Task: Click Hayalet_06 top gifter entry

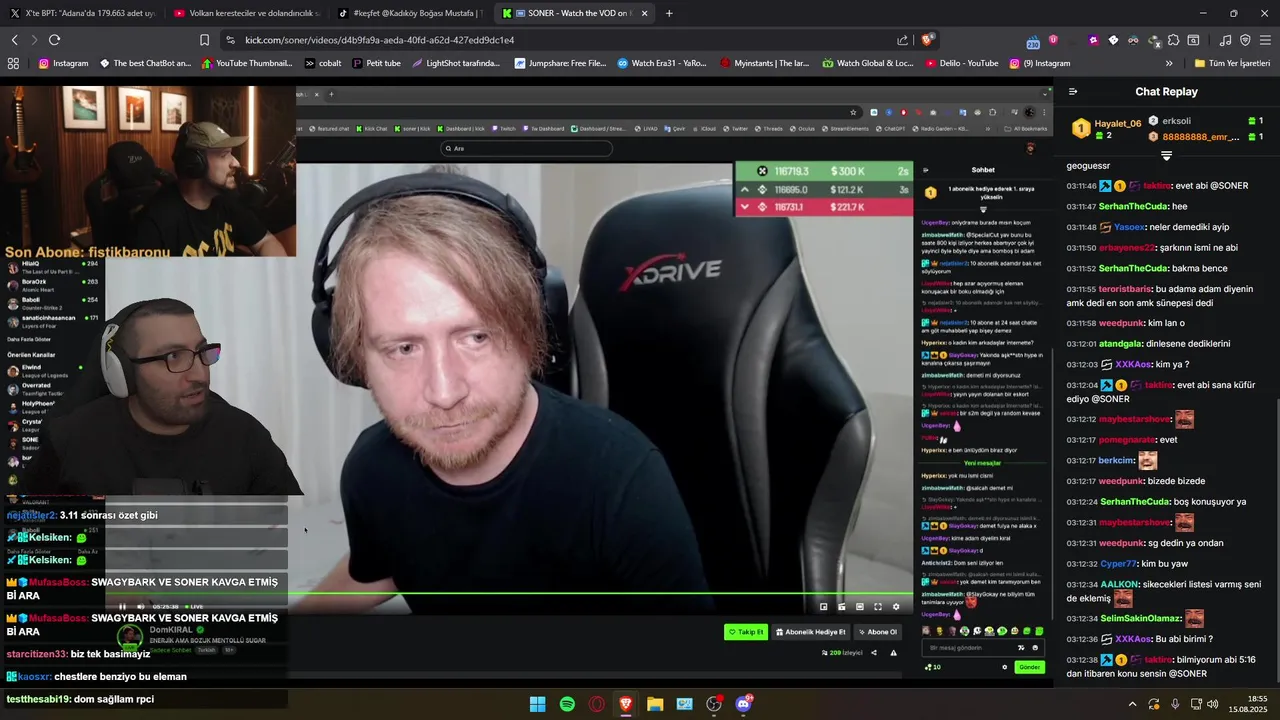Action: click(1108, 129)
